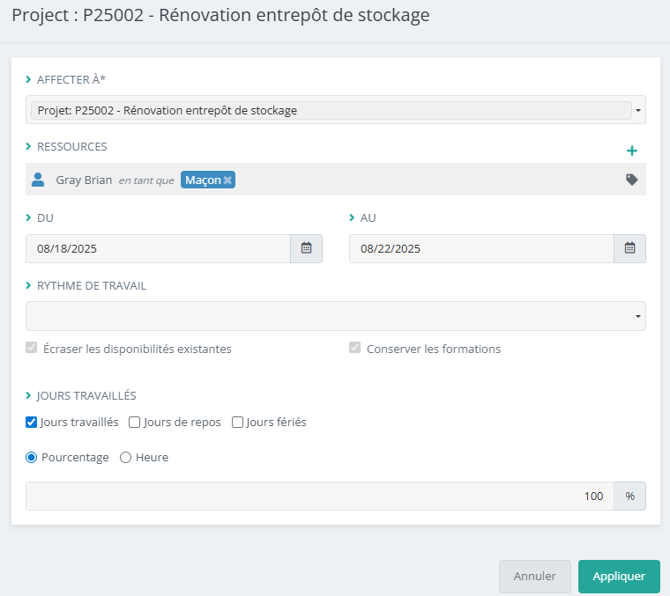The height and width of the screenshot is (596, 670).
Task: Open the Affecter à project dropdown
Action: click(335, 110)
